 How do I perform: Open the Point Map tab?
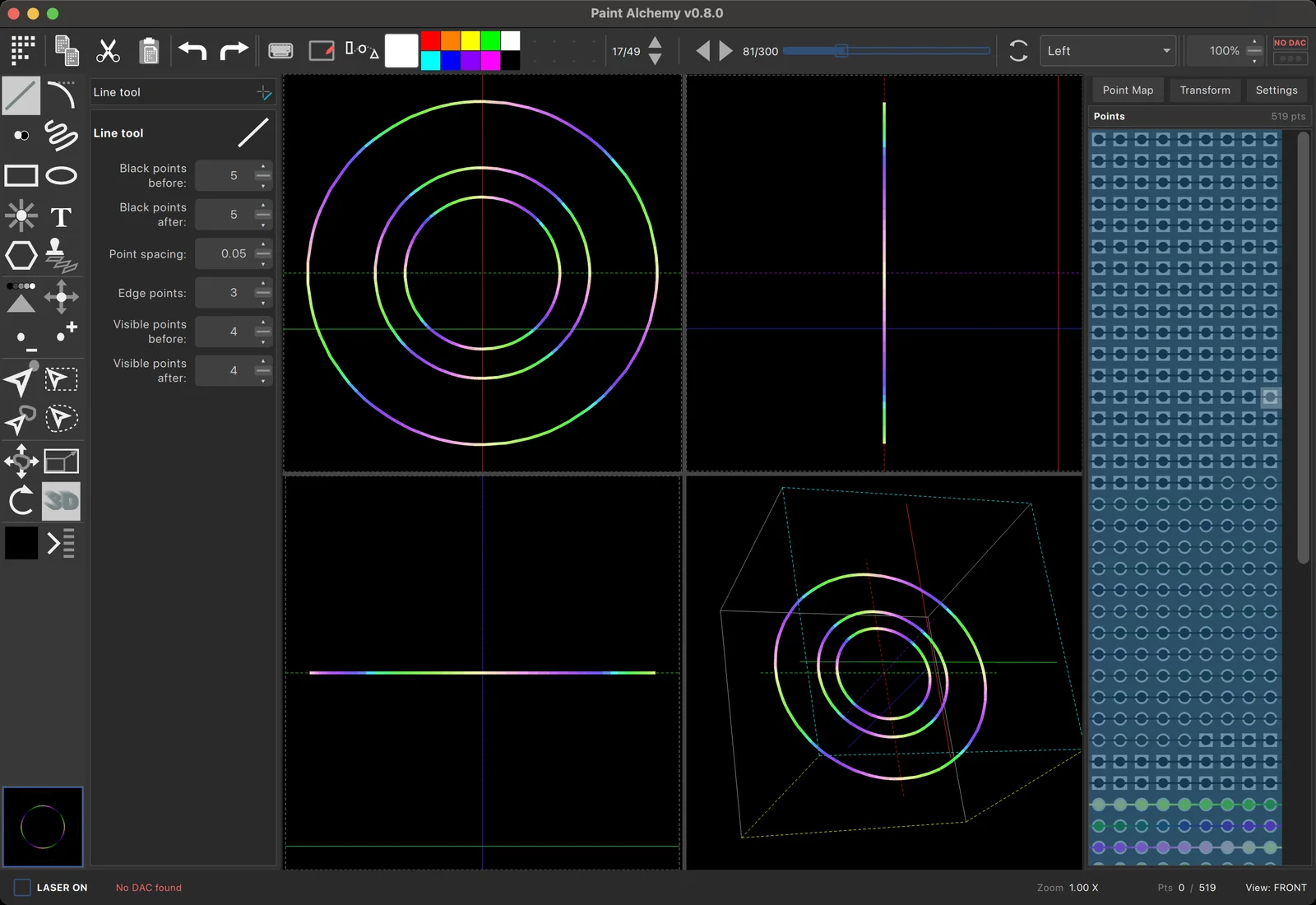pos(1128,90)
